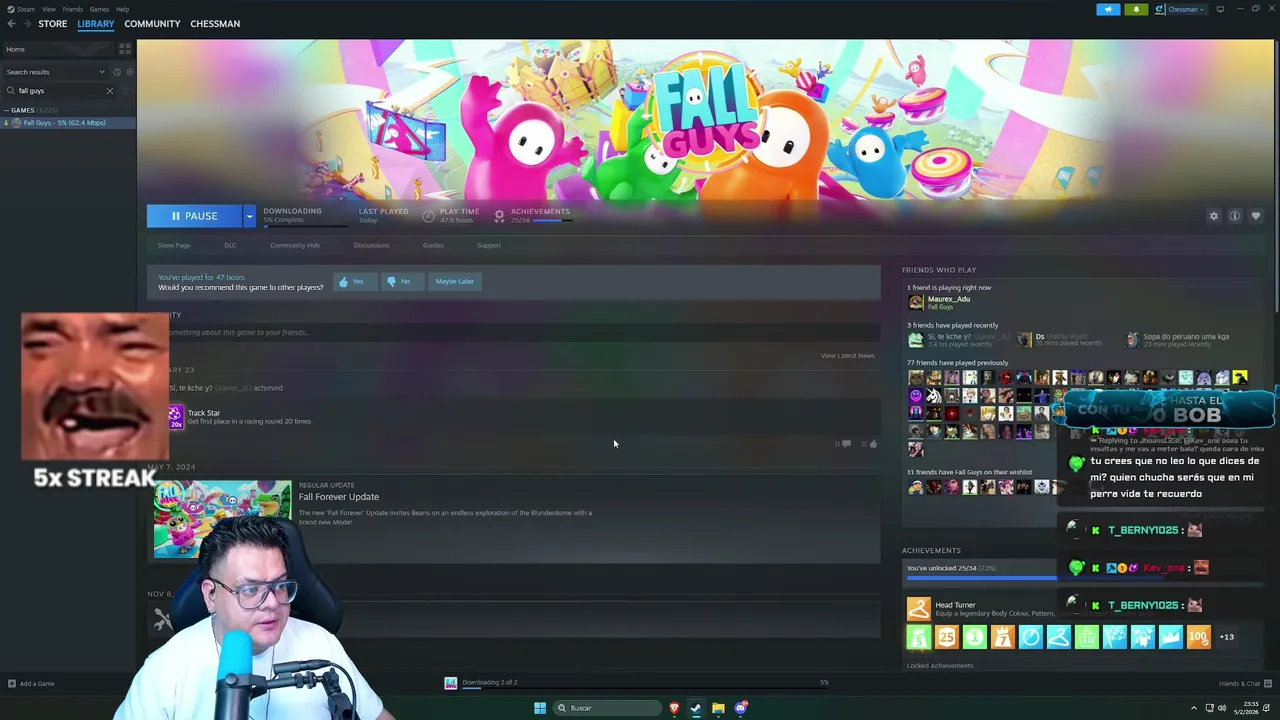1280x720 pixels.
Task: Open the CHESSMAN profile tab
Action: [x=215, y=24]
